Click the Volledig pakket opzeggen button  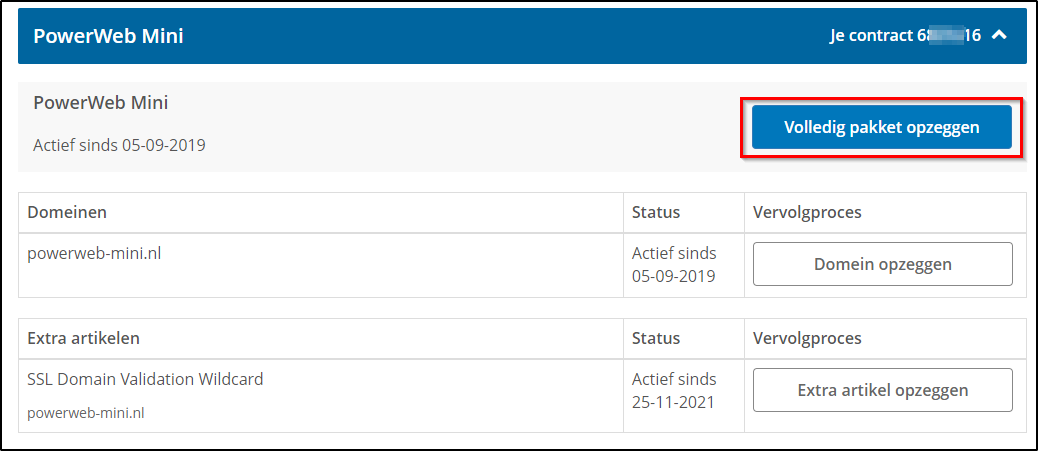(881, 128)
